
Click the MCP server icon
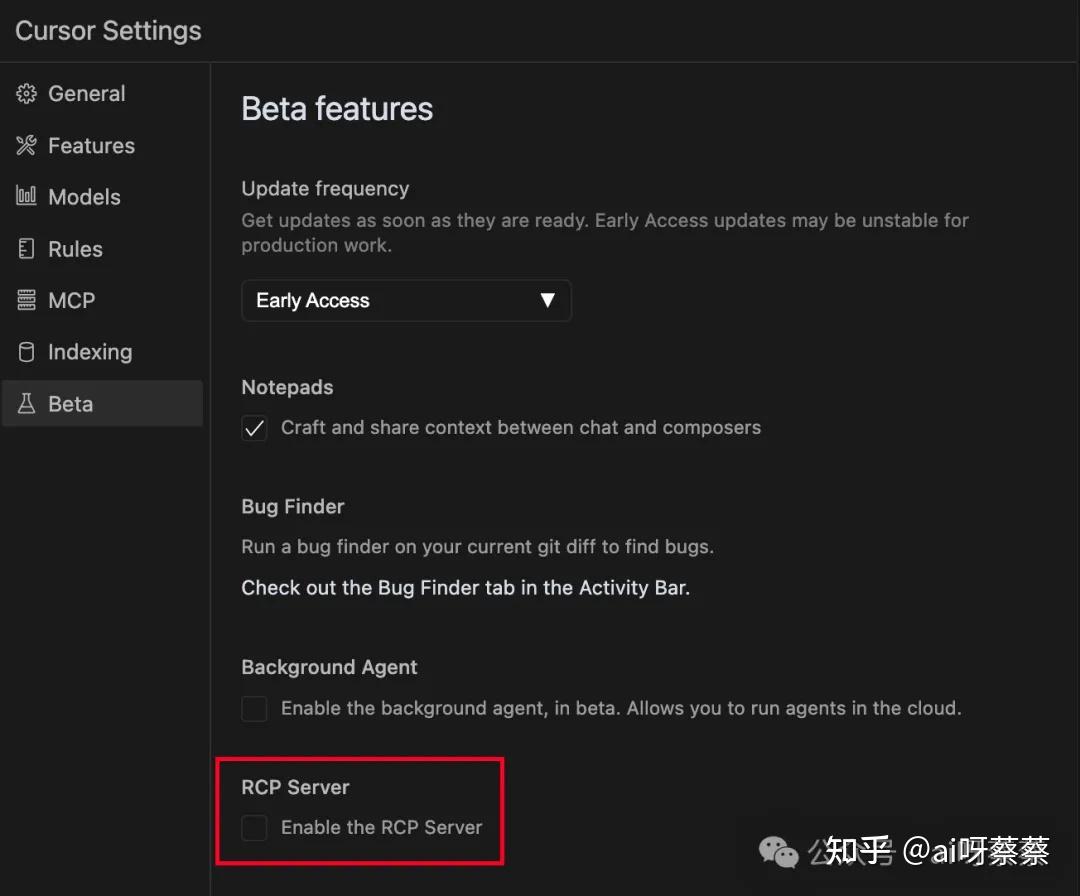[26, 300]
